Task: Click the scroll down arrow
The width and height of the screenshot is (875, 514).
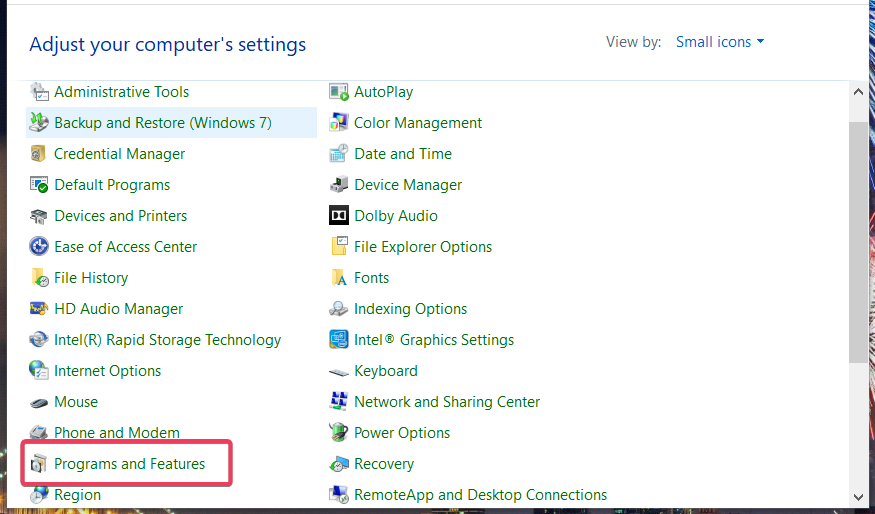Action: 858,497
